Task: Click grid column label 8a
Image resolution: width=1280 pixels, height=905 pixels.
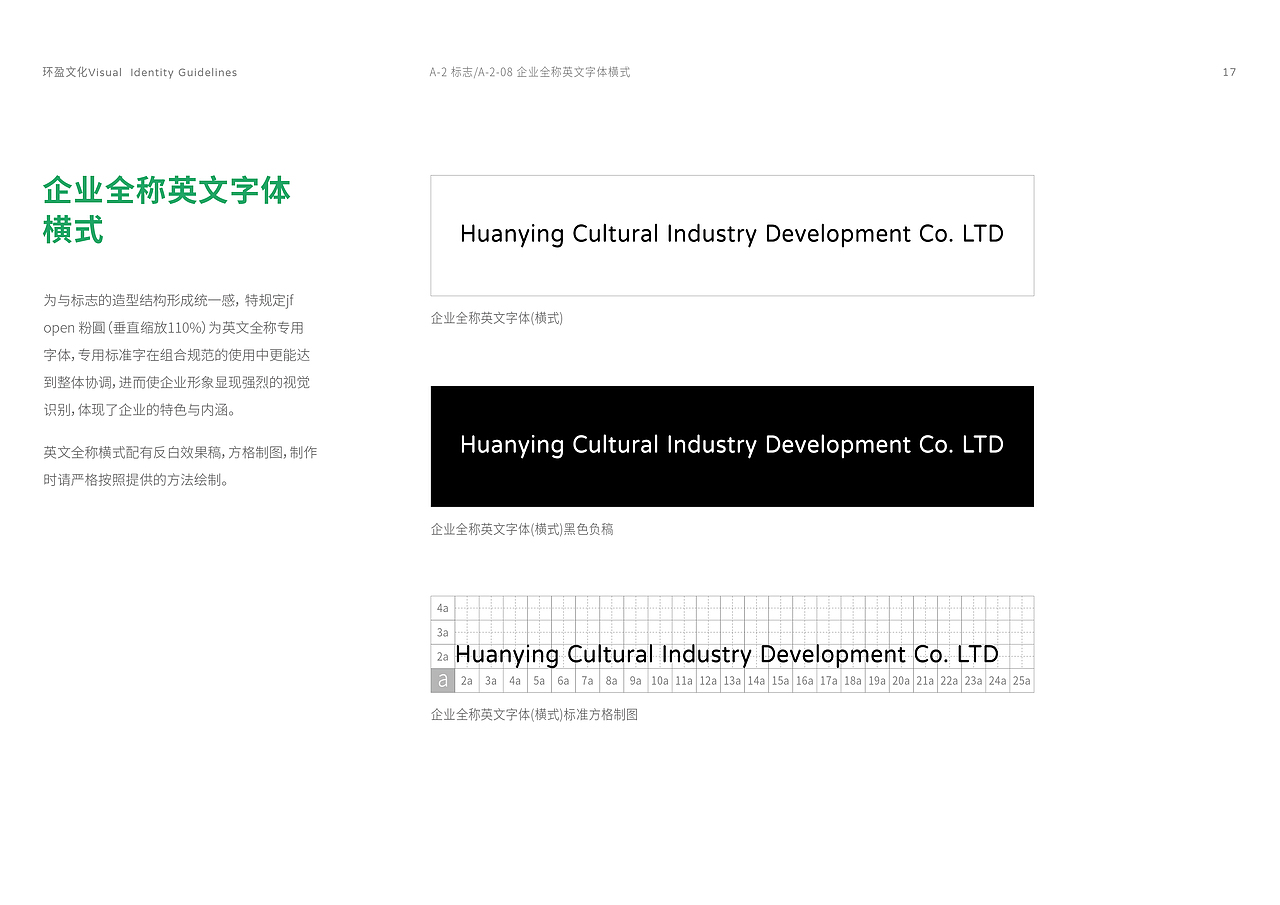Action: 611,681
